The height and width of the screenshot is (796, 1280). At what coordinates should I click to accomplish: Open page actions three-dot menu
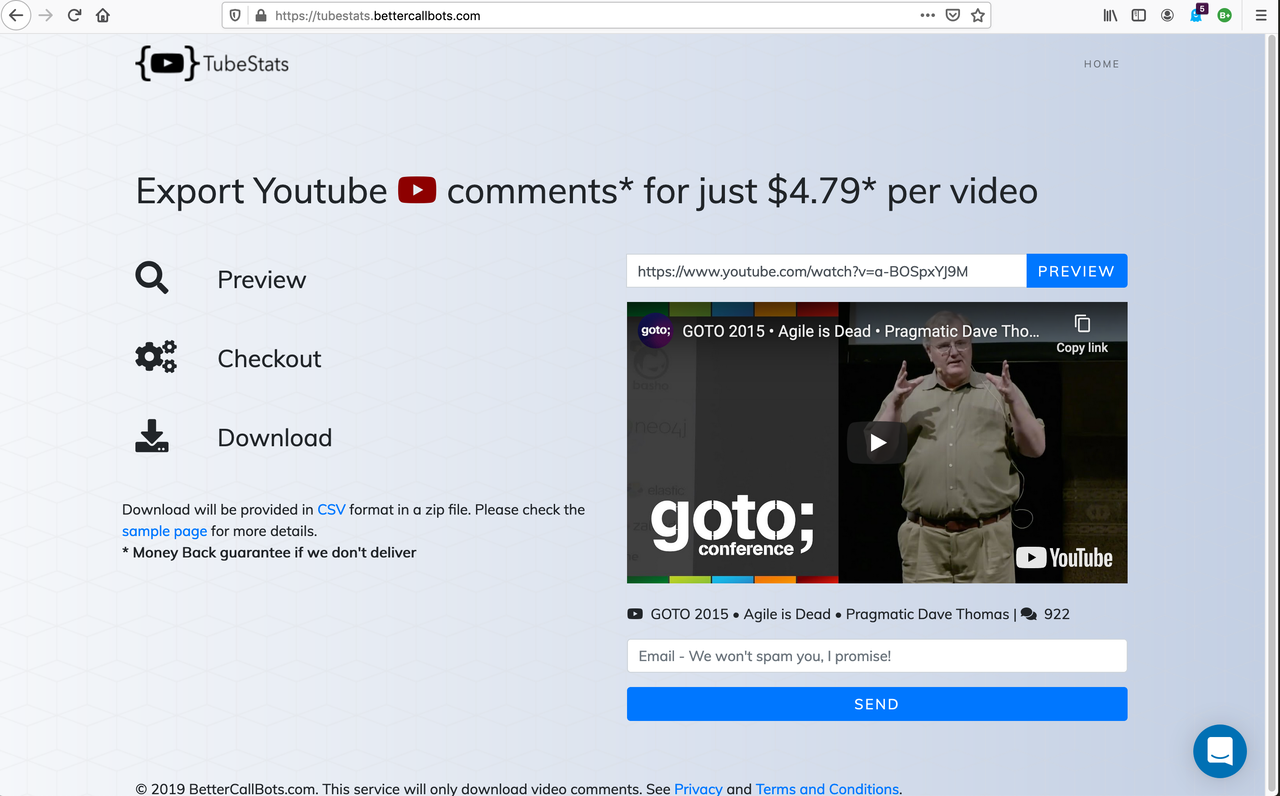click(x=927, y=16)
